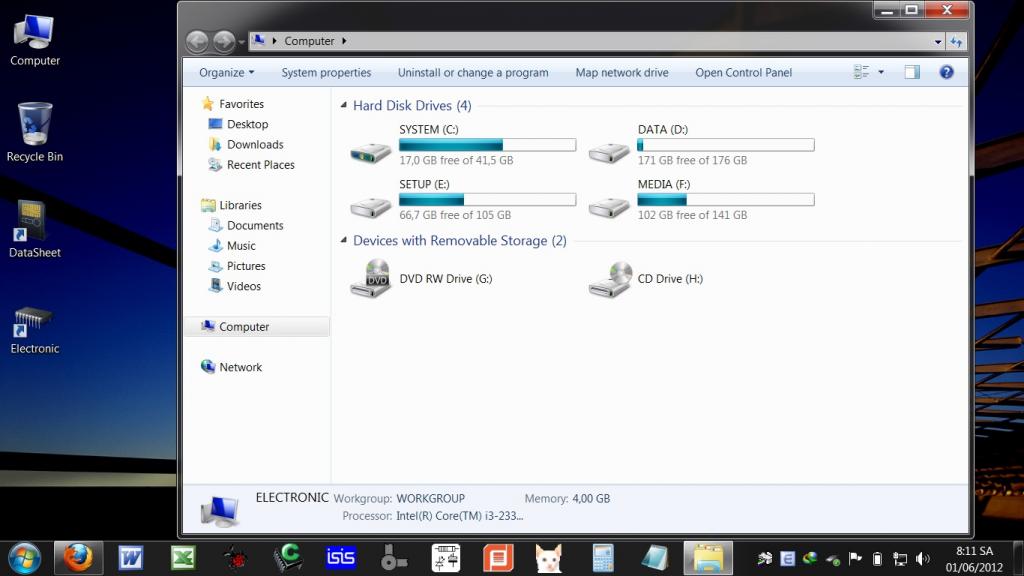Click the Windows Explorer taskbar icon
This screenshot has width=1024, height=576.
[x=708, y=559]
